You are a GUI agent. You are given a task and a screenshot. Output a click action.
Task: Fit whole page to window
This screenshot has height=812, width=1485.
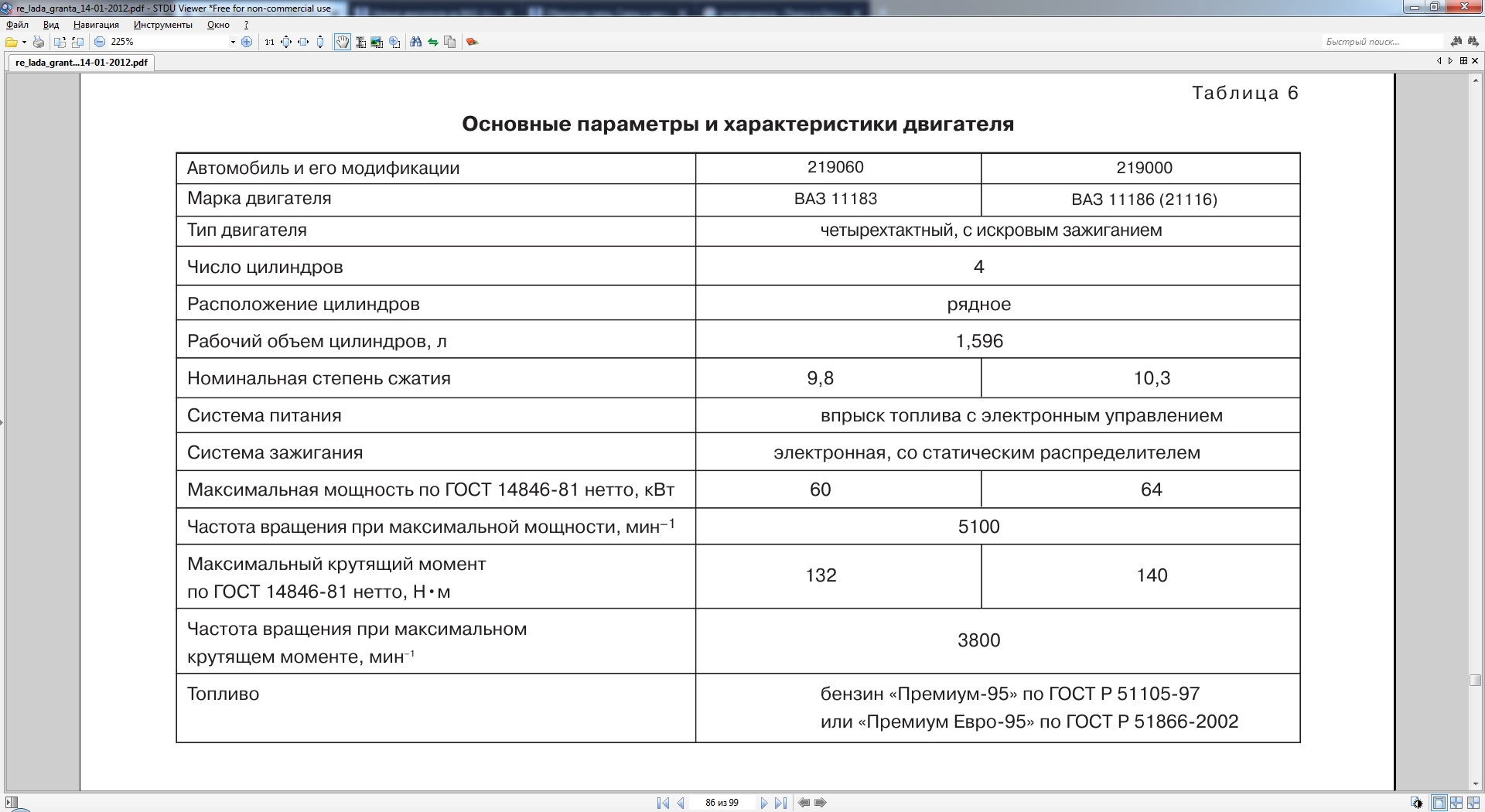(286, 42)
